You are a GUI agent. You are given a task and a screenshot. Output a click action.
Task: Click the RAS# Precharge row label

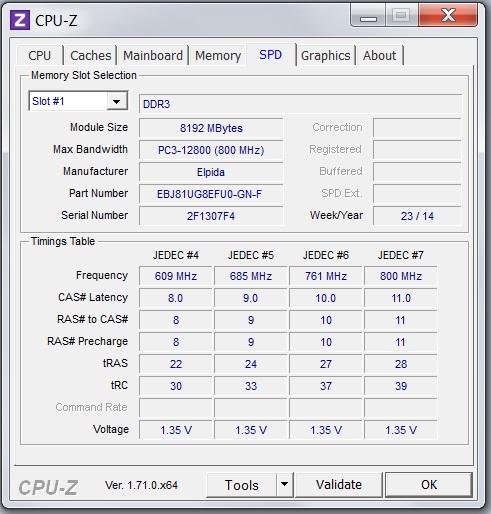pyautogui.click(x=88, y=341)
